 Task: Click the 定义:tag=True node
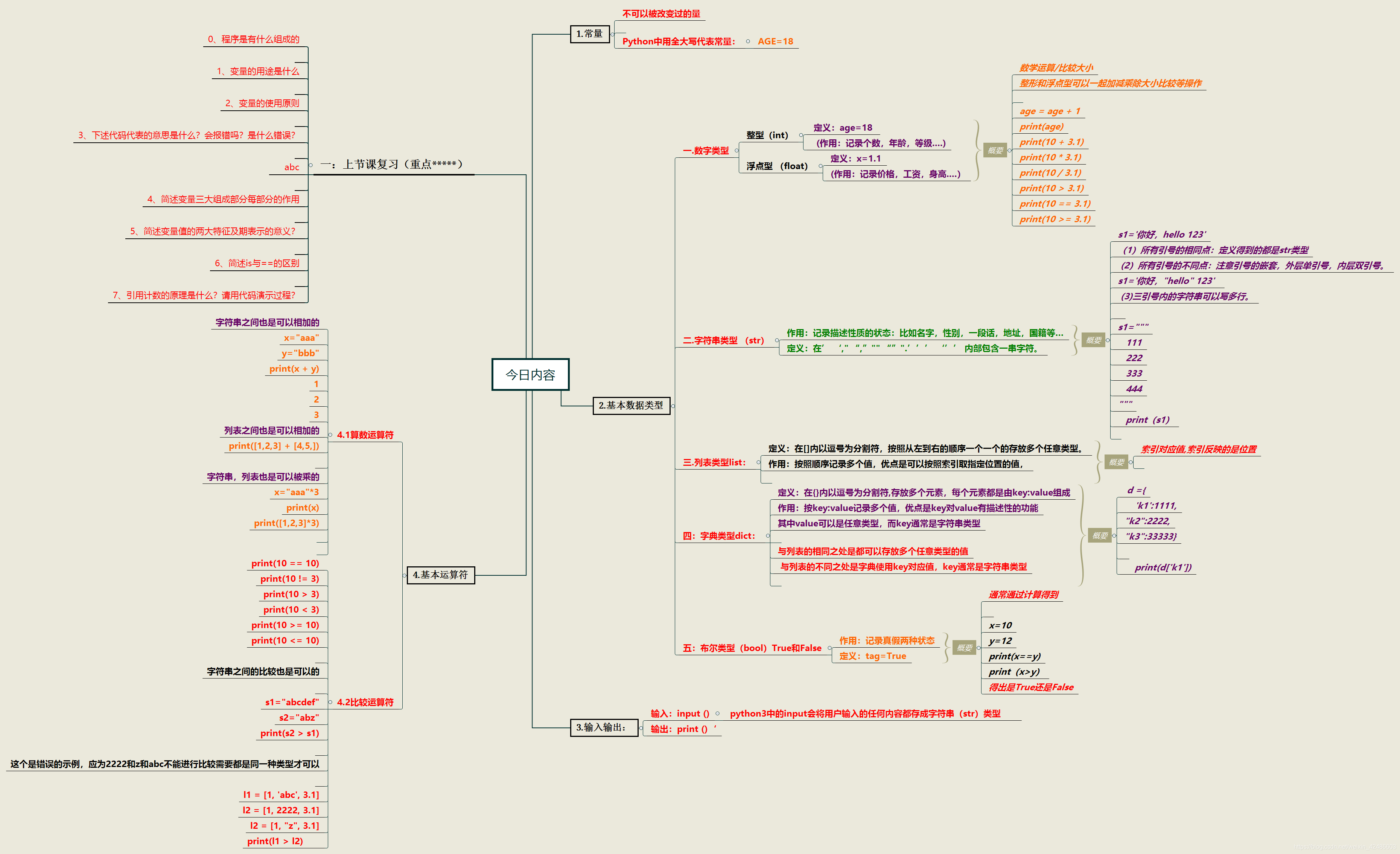872,656
